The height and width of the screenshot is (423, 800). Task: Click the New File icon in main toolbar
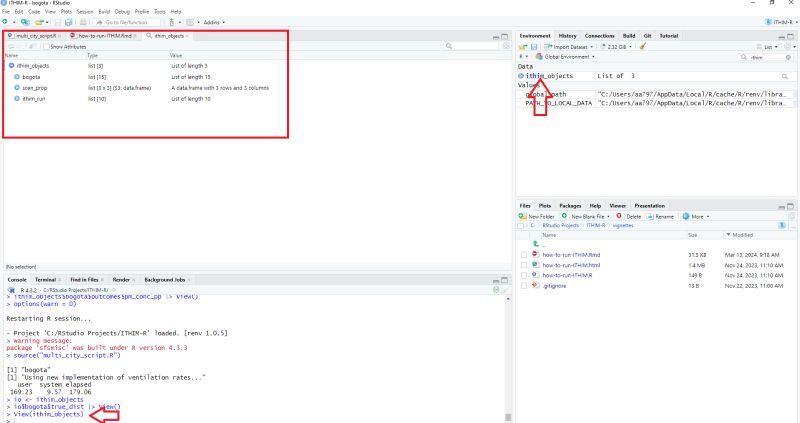click(x=5, y=22)
